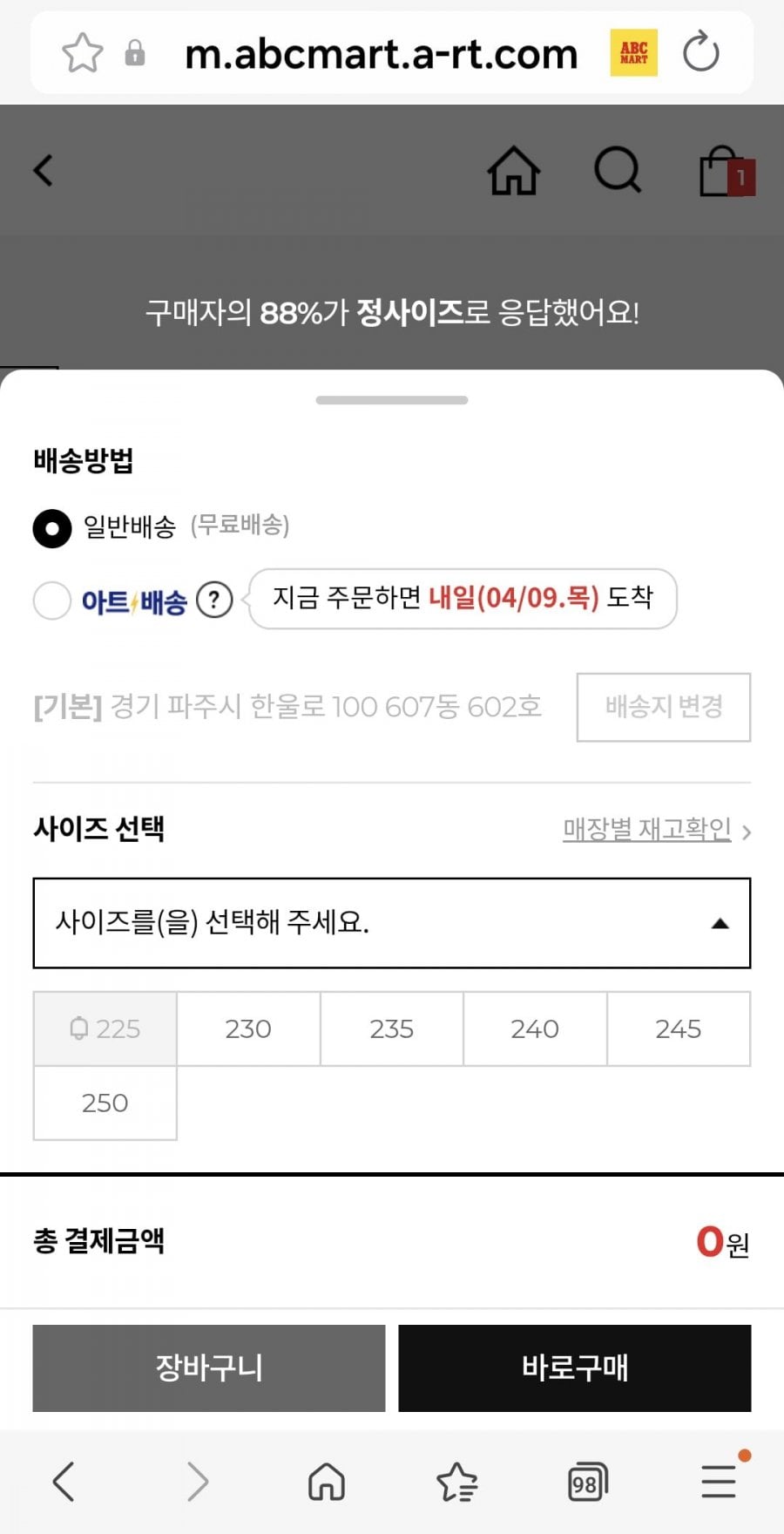784x1534 pixels.
Task: Tap the bookmark star in address bar
Action: tap(83, 53)
